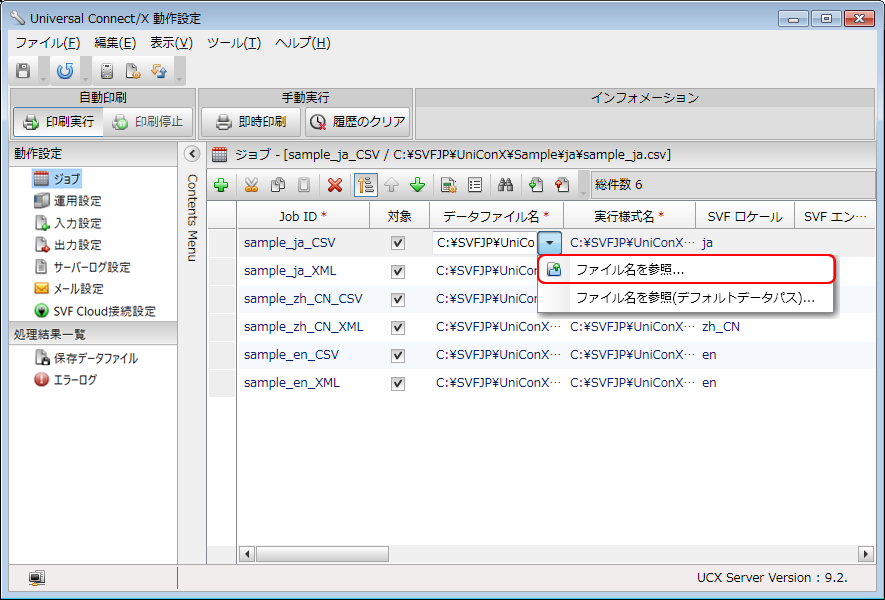Click the scrollbar right arrow

[865, 554]
